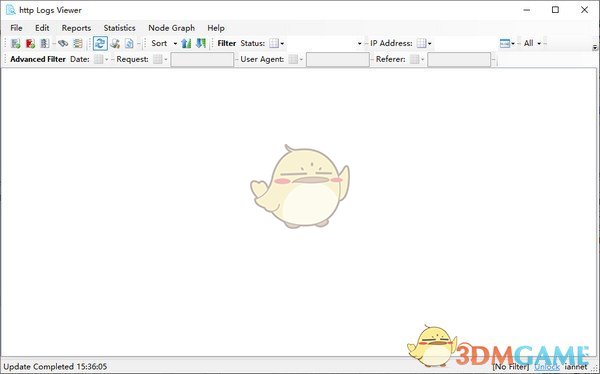Click the binoculars search icon
Image resolution: width=600 pixels, height=374 pixels.
(63, 43)
